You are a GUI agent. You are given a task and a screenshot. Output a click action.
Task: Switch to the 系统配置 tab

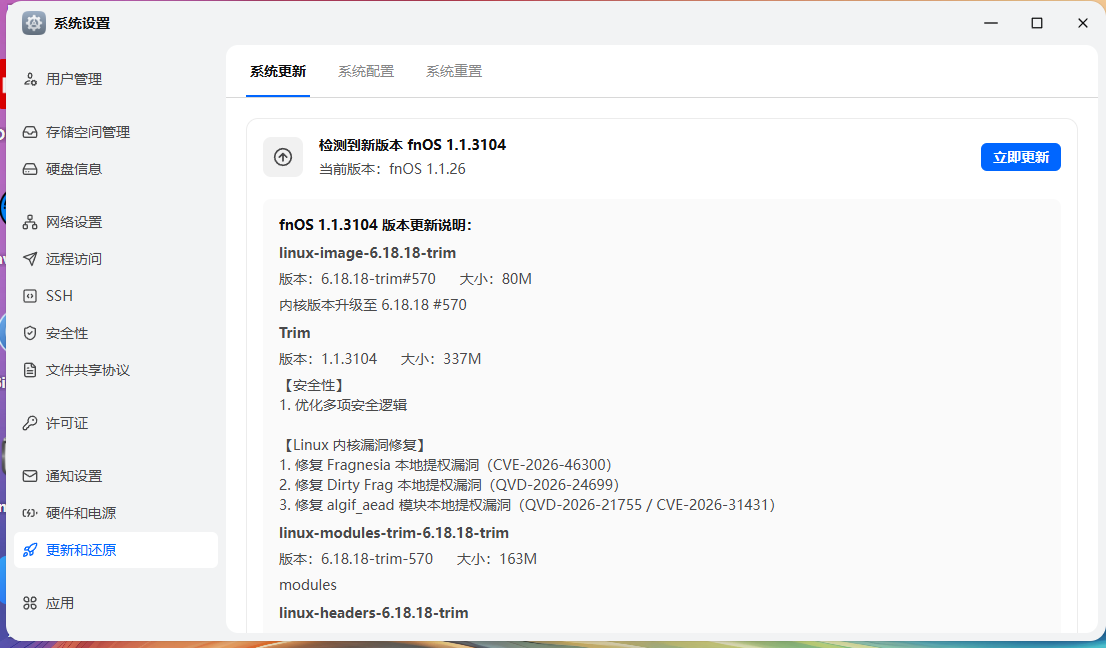tap(366, 71)
